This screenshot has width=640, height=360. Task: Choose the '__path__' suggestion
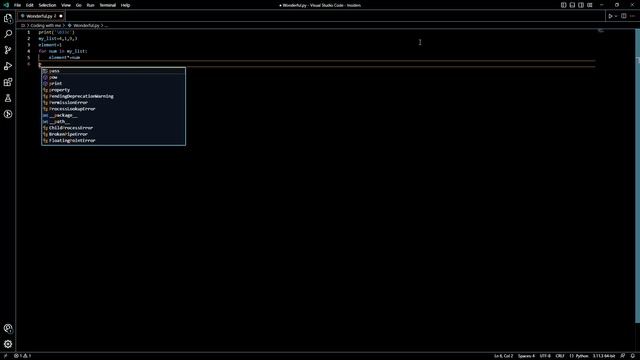[x=113, y=122]
